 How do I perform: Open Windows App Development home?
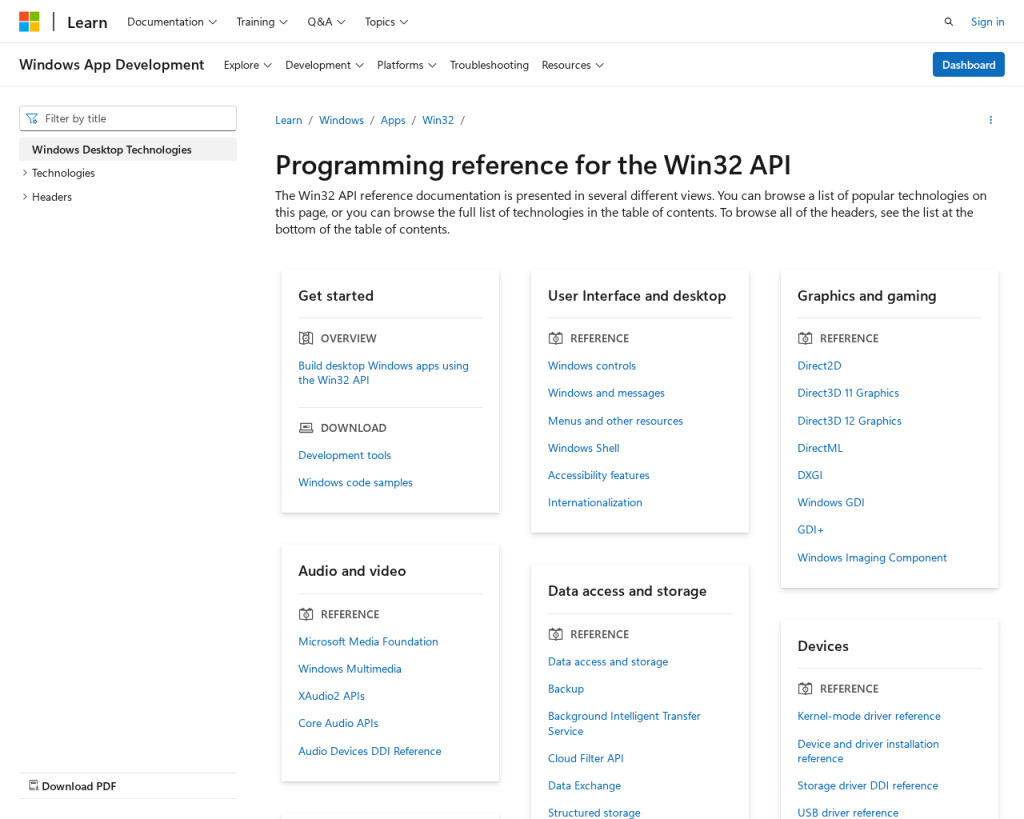112,64
